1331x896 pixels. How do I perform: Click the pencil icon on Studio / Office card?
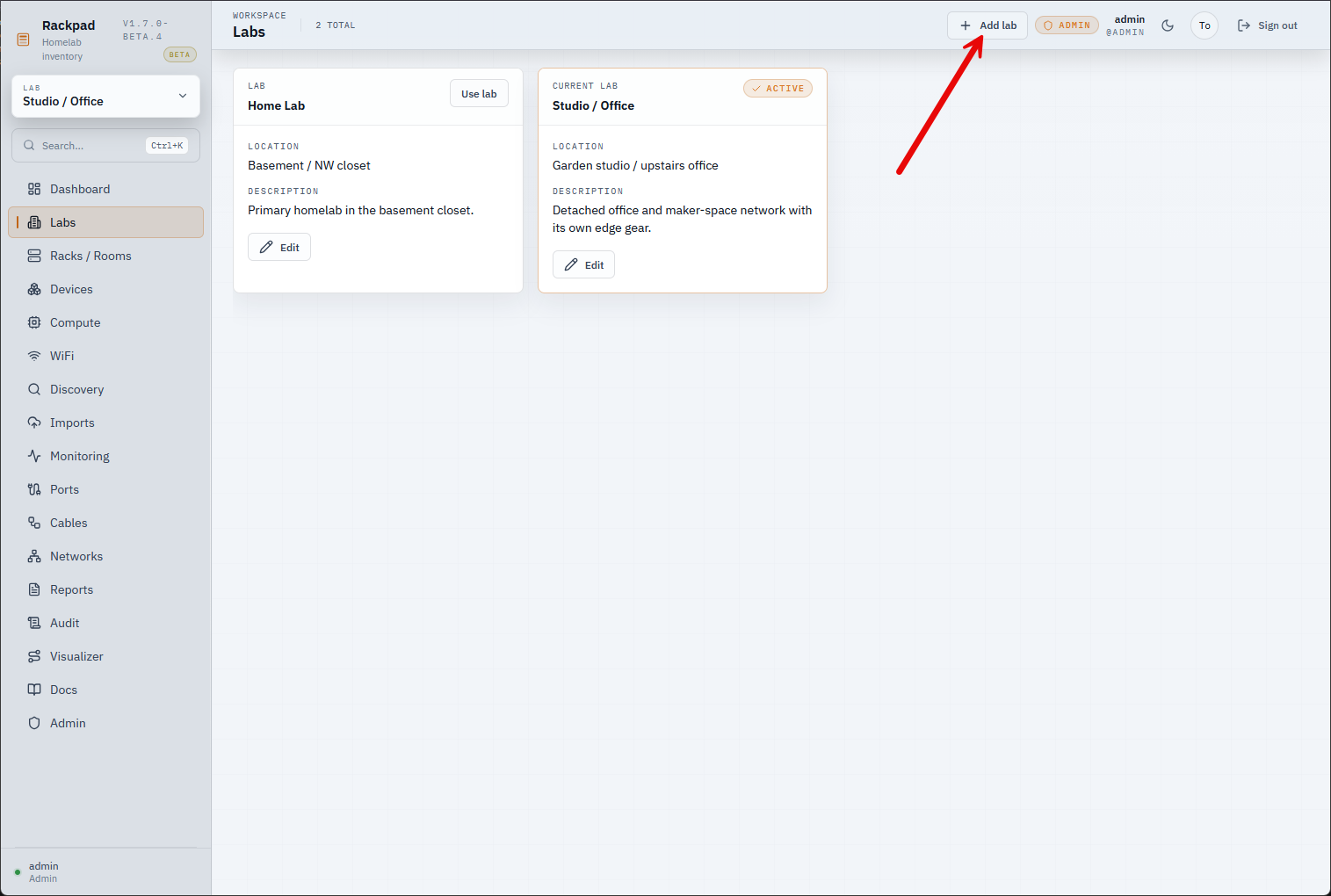point(571,264)
